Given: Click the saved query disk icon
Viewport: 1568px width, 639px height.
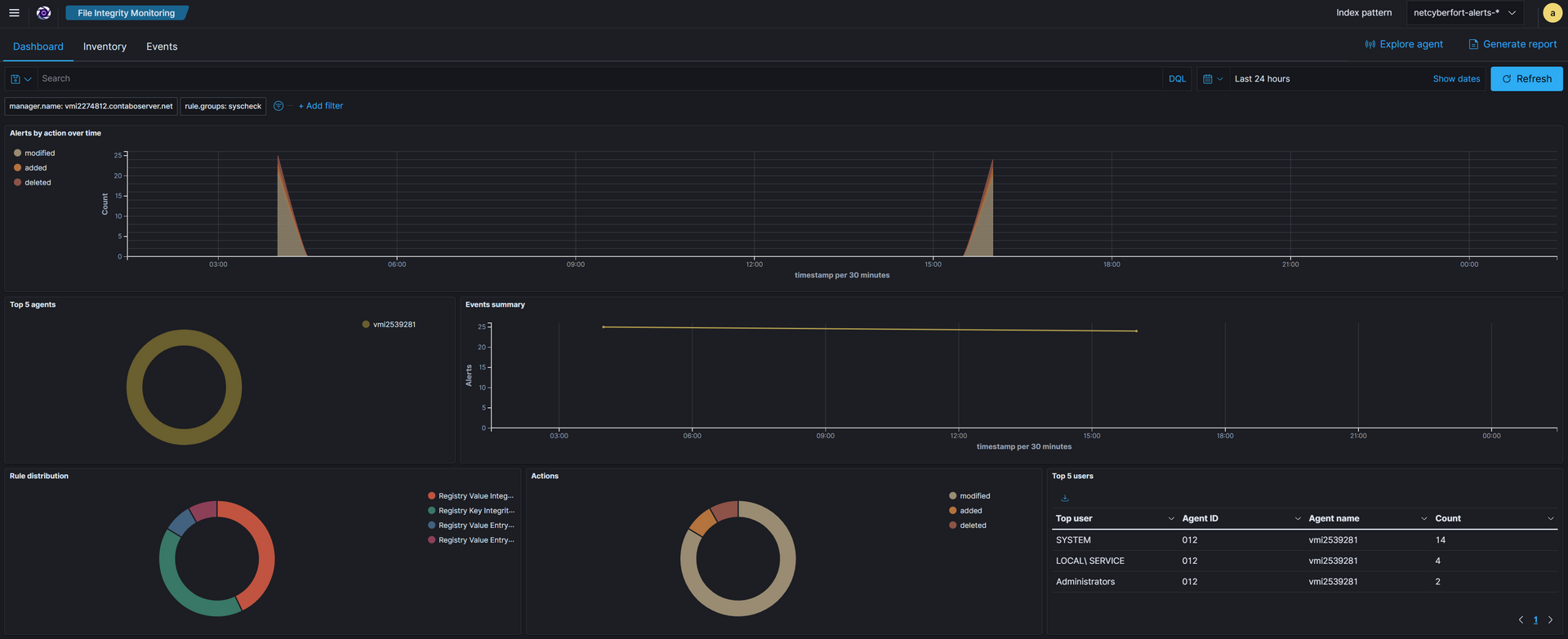Looking at the screenshot, I should (20, 79).
